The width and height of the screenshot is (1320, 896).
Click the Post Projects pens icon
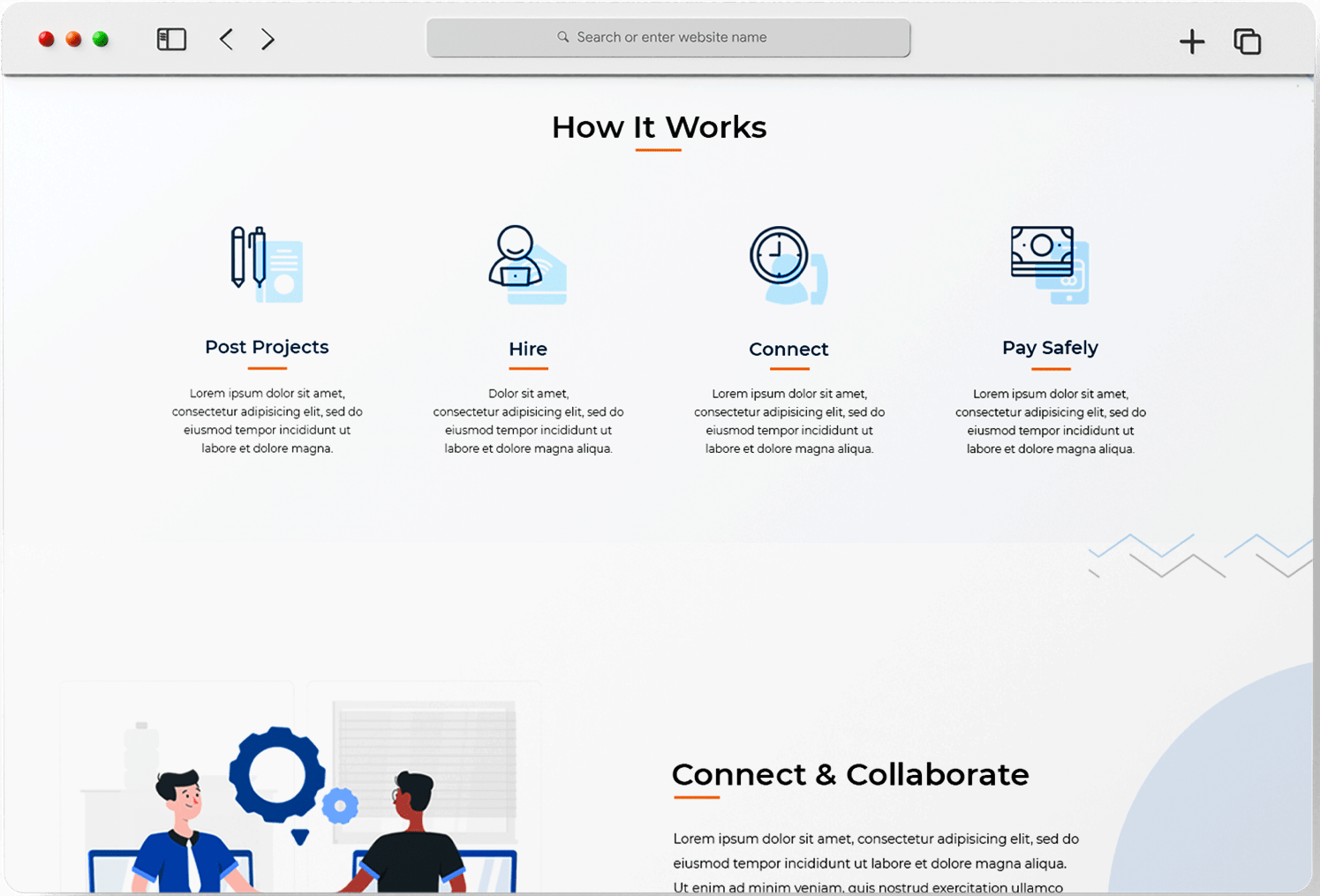tap(266, 264)
